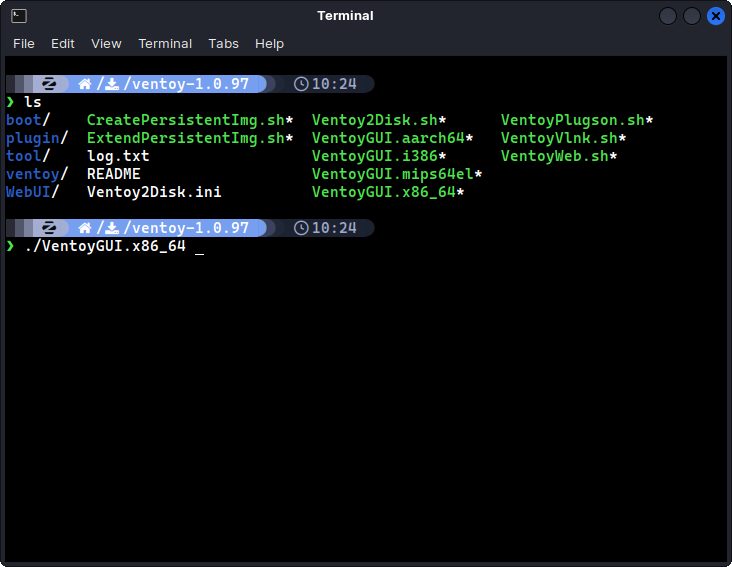Click ventoy-1.0.97 path in second prompt
This screenshot has height=567, width=732.
[190, 228]
